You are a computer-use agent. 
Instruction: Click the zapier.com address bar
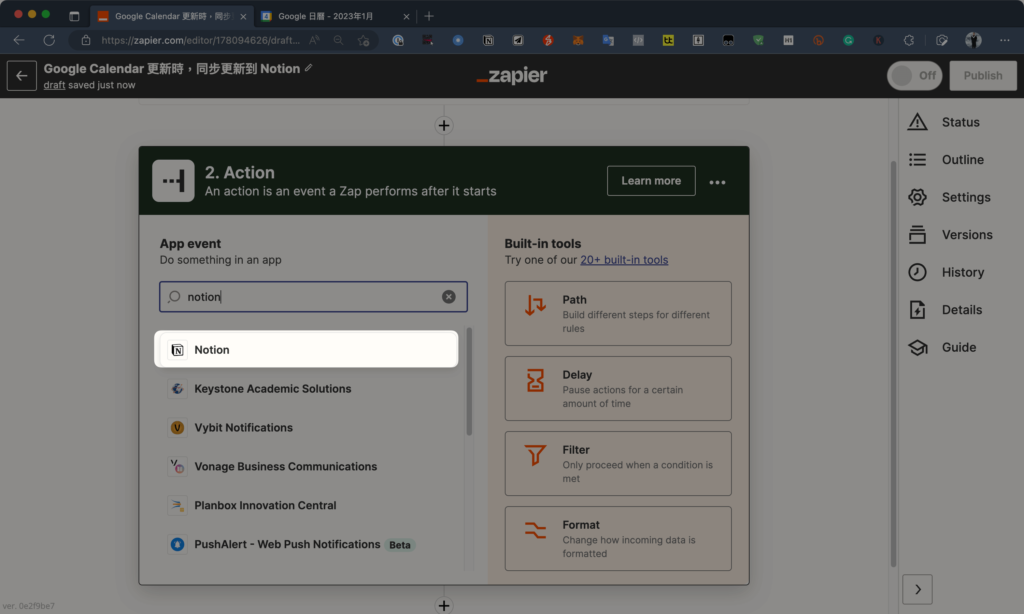coord(200,40)
